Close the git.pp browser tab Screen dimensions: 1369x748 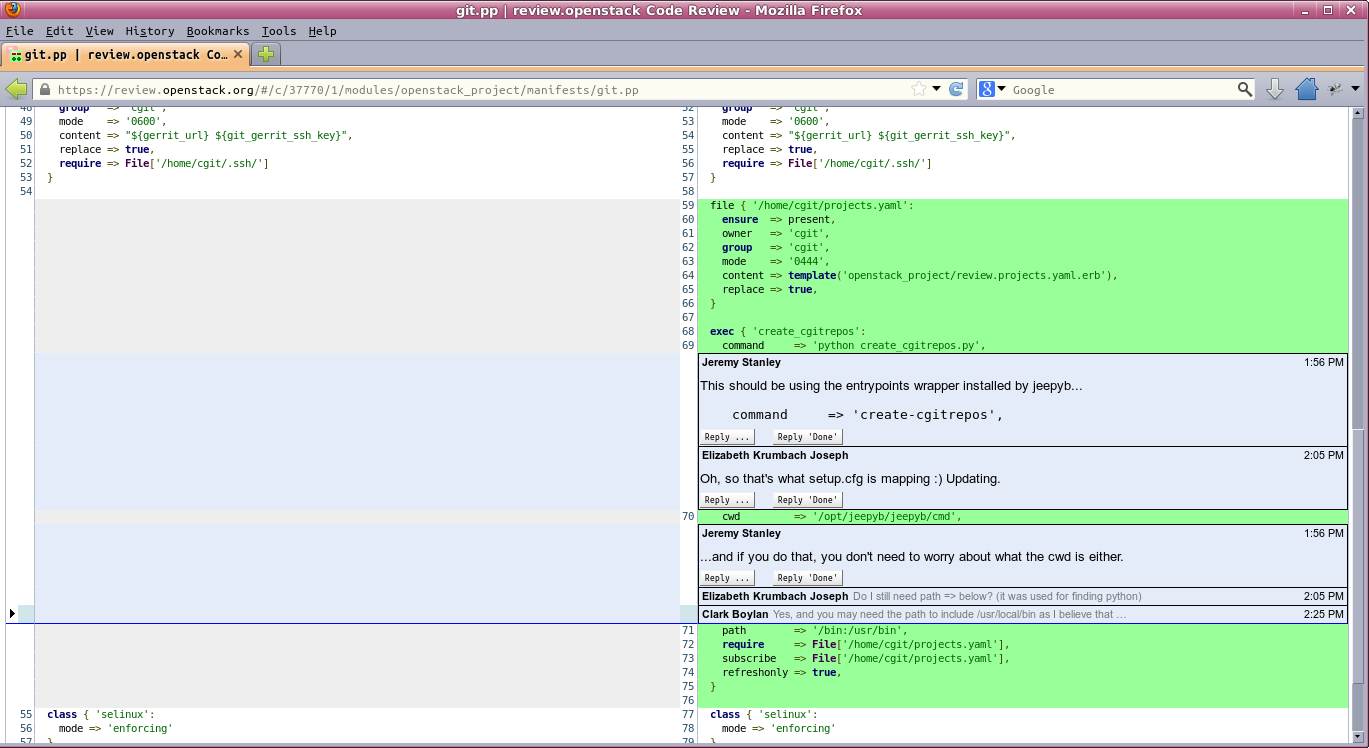[x=238, y=54]
